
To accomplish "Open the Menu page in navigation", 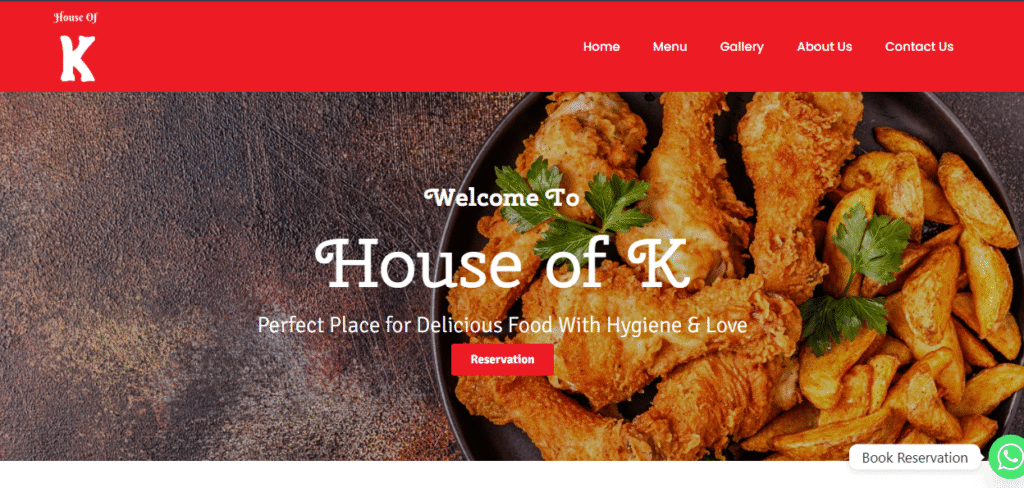I will click(x=670, y=46).
